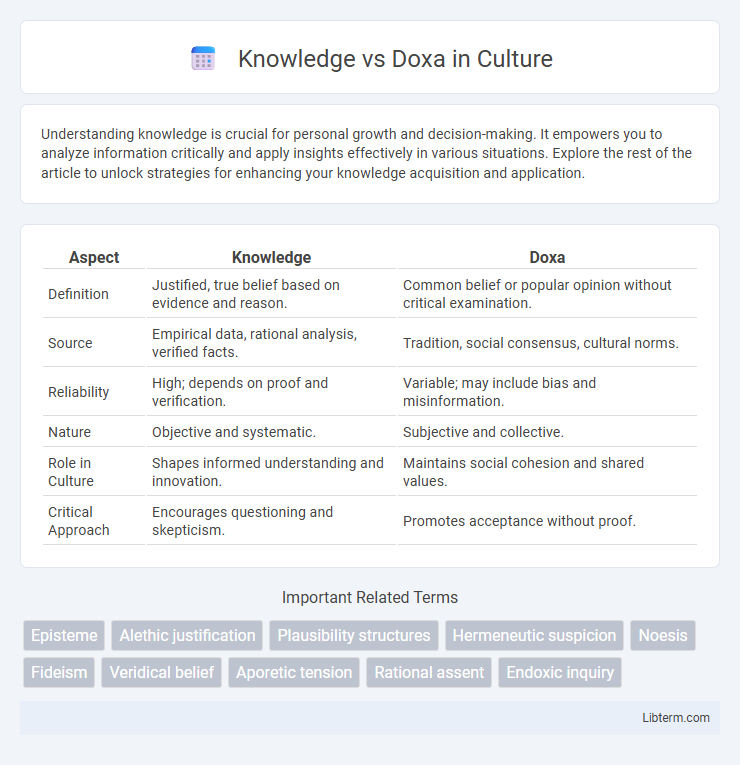Viewport: 740px width, 765px height.
Task: Click the Aspect column header
Action: coord(94,257)
